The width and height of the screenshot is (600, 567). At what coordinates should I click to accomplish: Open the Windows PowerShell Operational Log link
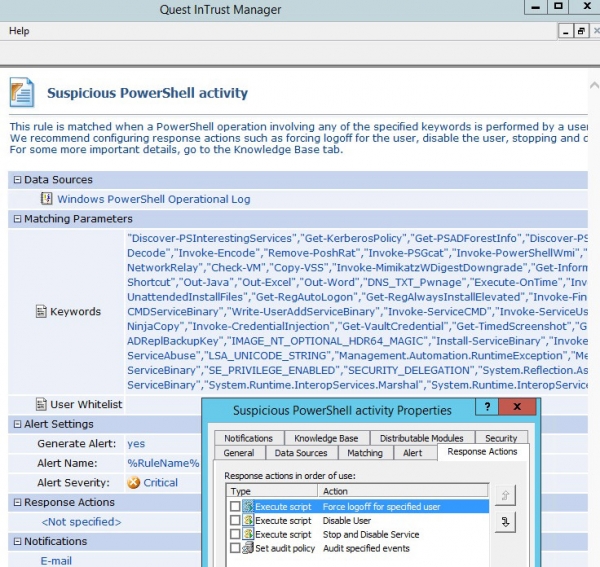pos(153,199)
